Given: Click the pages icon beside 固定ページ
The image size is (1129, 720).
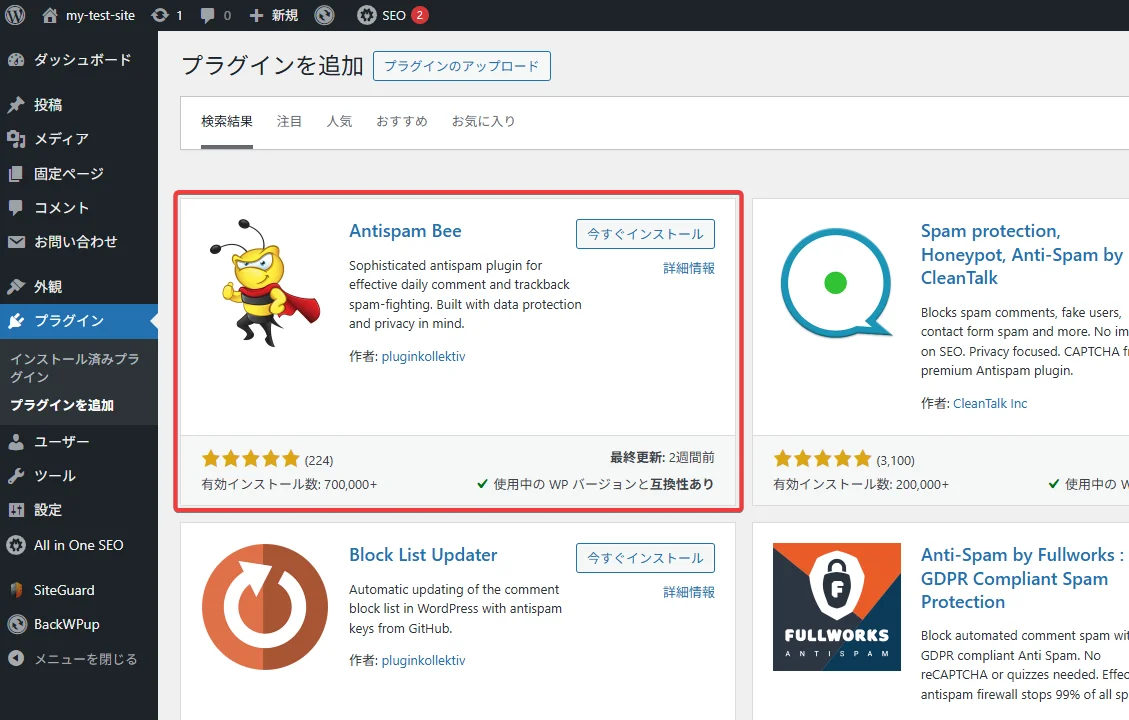Looking at the screenshot, I should coord(16,174).
